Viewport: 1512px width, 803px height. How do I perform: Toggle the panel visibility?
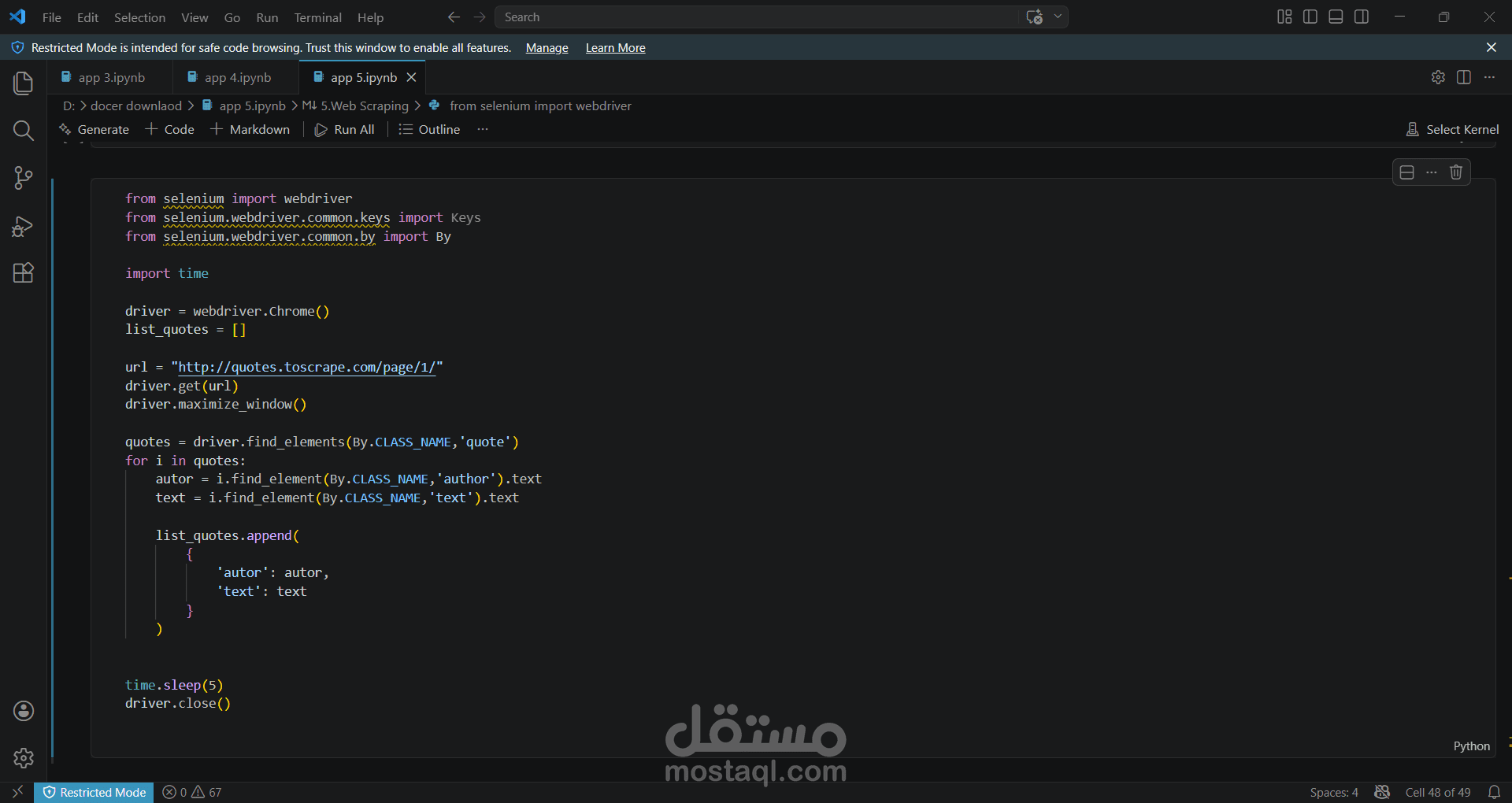pos(1335,17)
